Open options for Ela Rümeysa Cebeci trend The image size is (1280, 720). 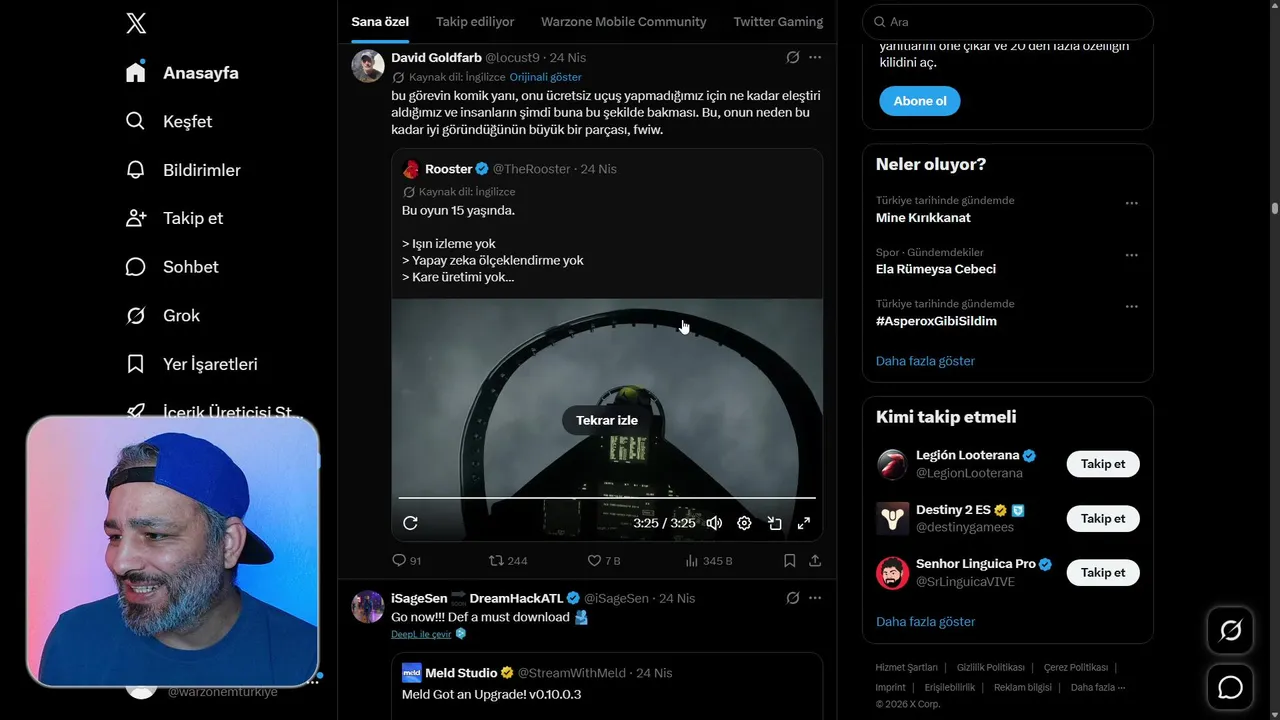tap(1131, 255)
